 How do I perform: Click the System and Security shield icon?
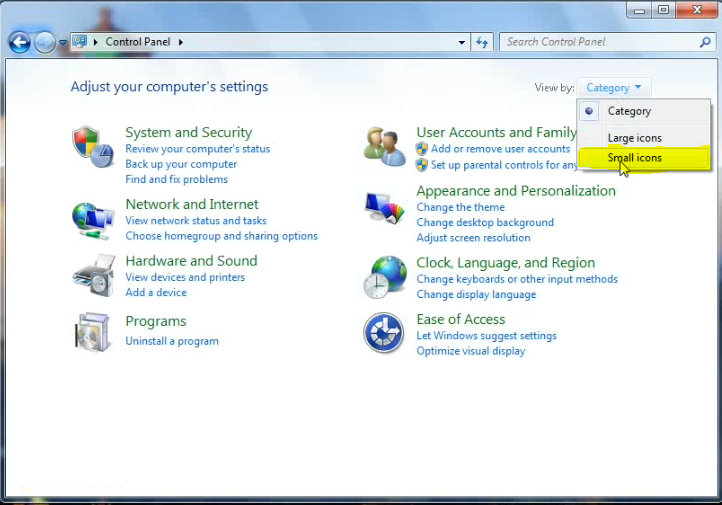93,147
